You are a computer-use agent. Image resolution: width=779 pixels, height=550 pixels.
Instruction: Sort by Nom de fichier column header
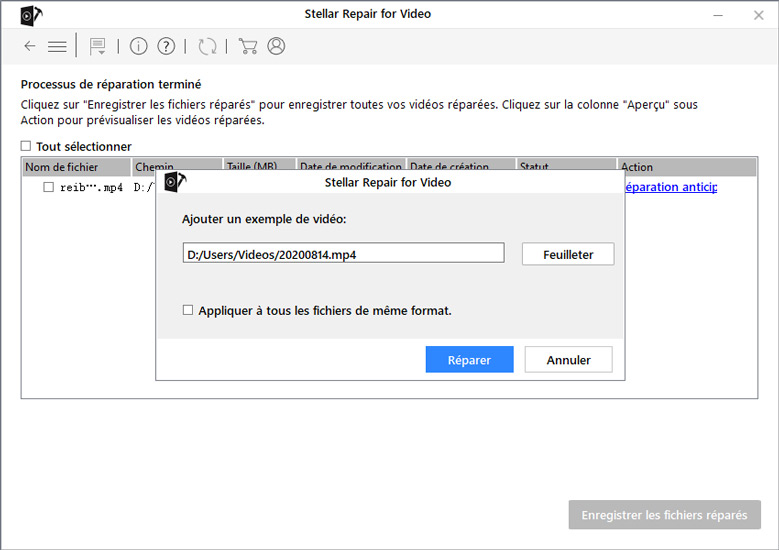(76, 167)
